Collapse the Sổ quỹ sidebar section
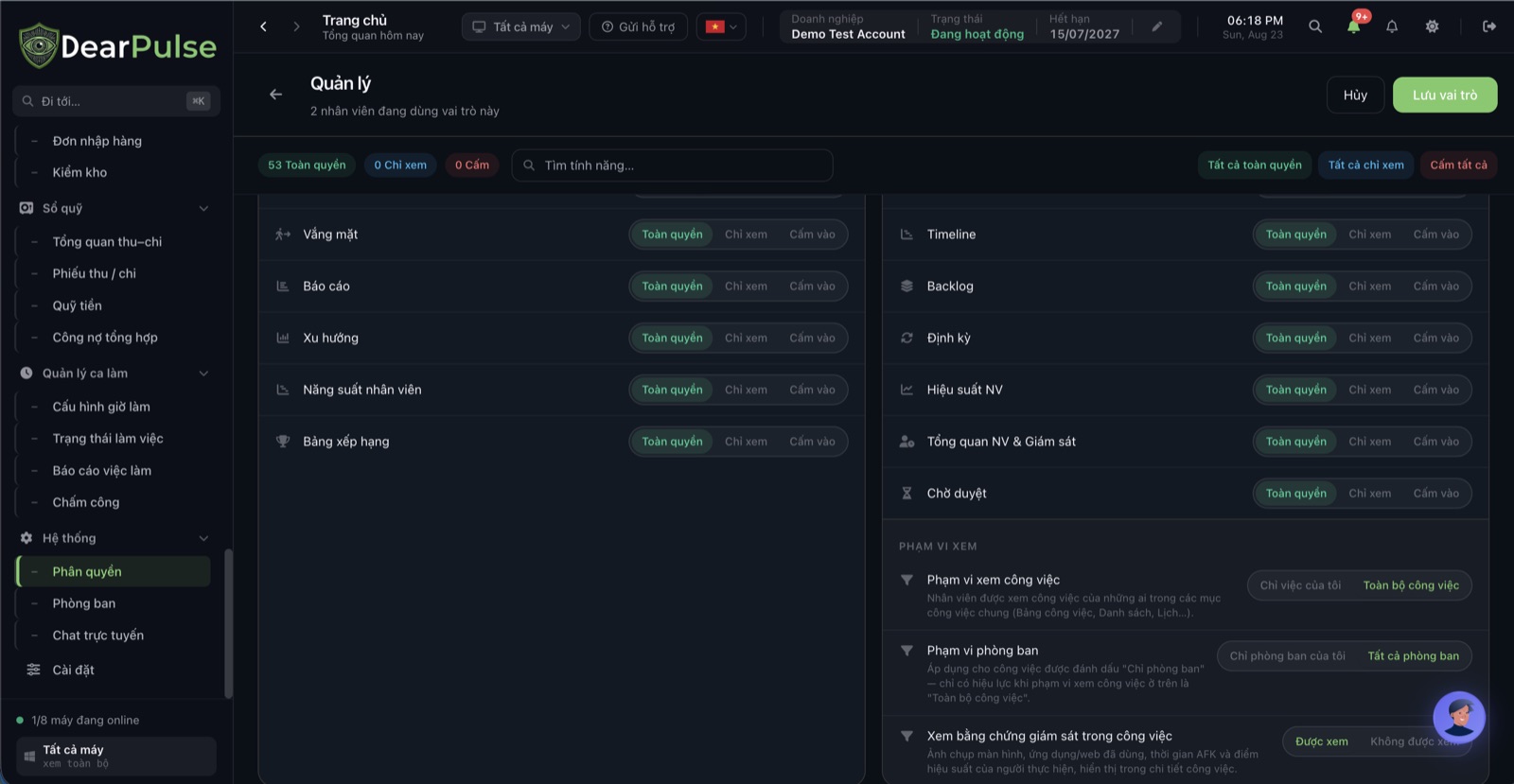1514x784 pixels. click(x=203, y=208)
